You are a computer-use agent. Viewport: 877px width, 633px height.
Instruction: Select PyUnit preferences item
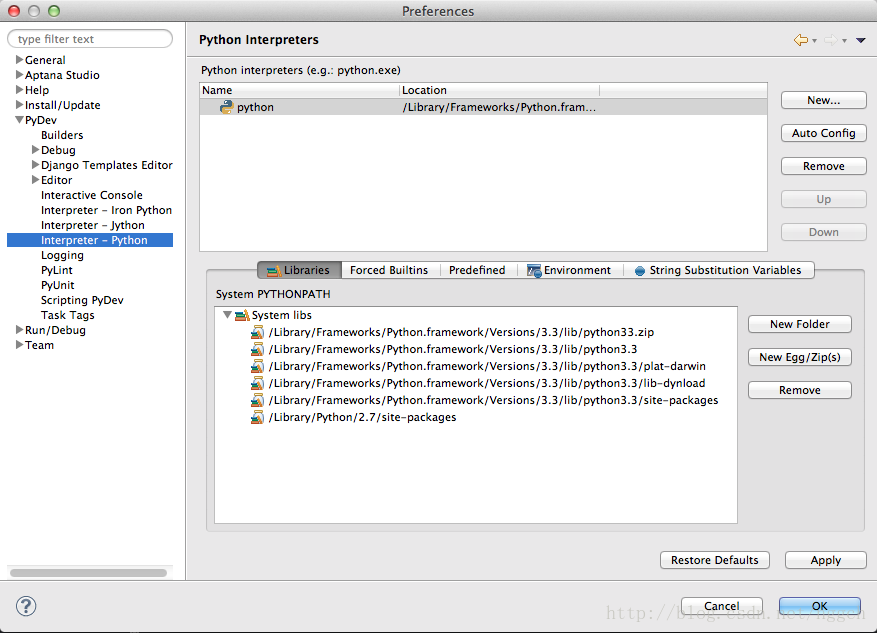pos(58,285)
